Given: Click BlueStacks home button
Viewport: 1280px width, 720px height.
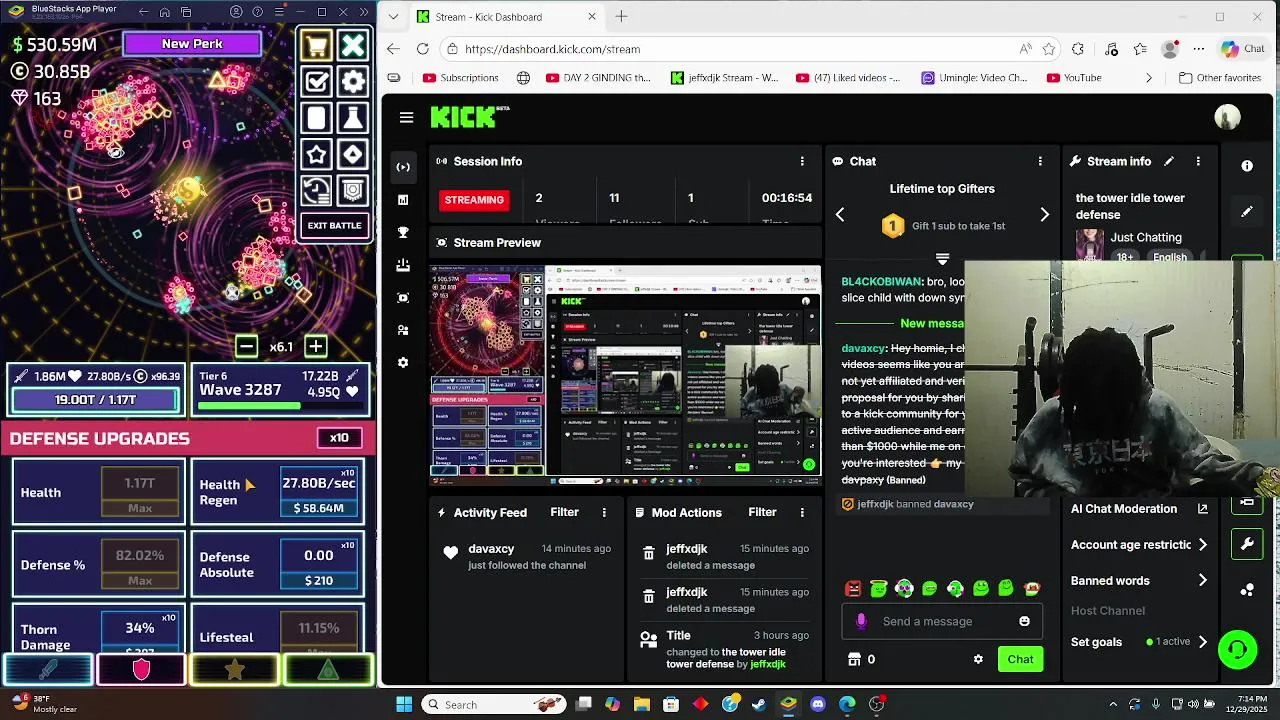Looking at the screenshot, I should point(164,12).
